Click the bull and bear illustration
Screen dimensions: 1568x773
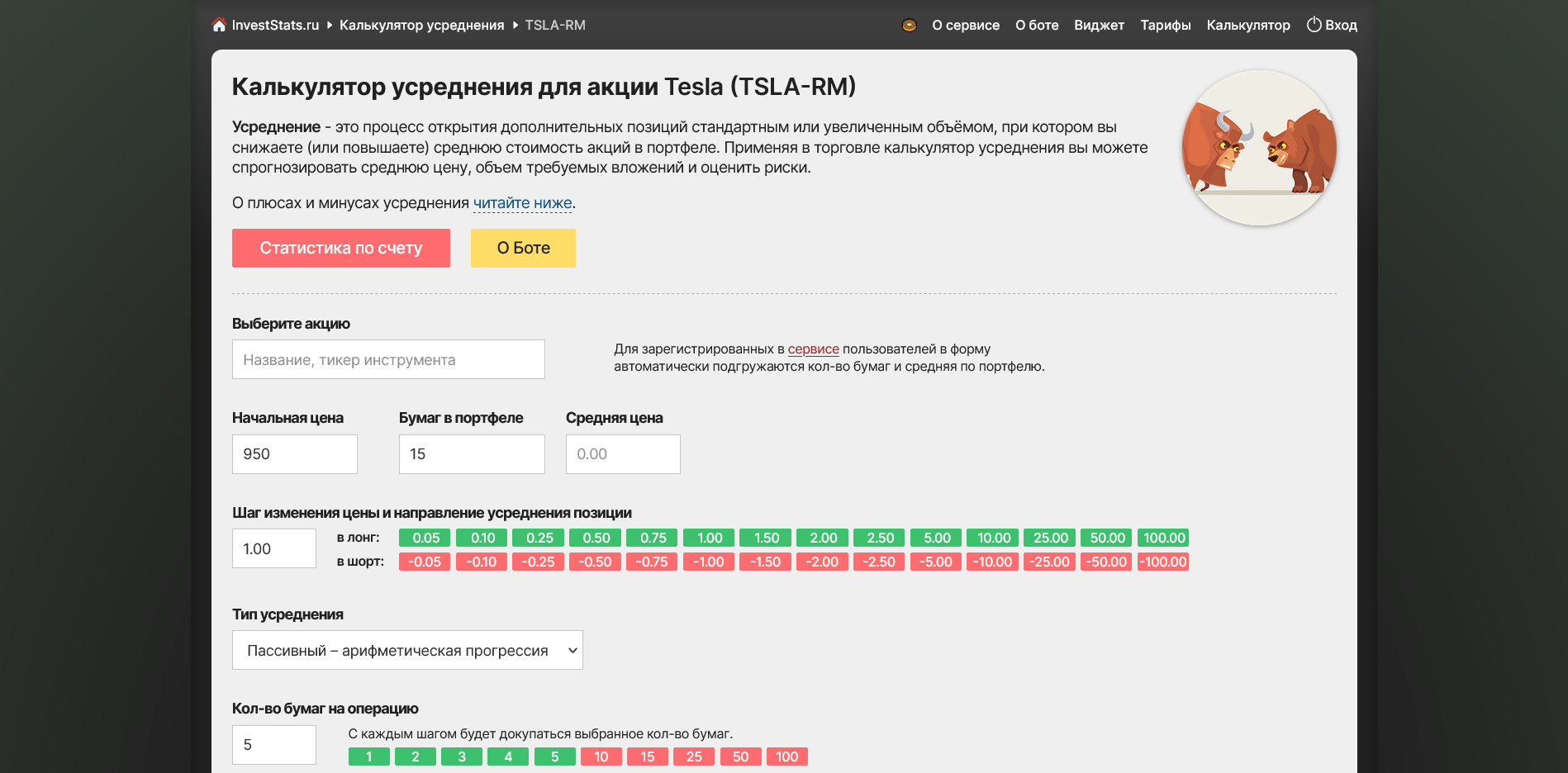click(x=1259, y=148)
